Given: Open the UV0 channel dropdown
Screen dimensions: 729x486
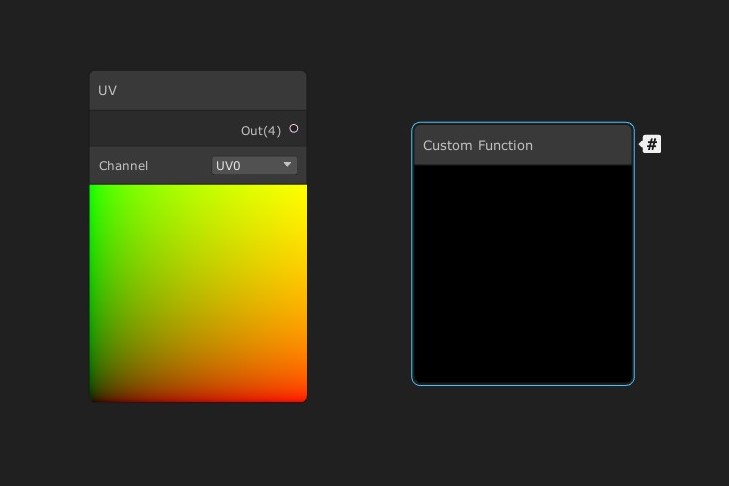Looking at the screenshot, I should point(254,165).
